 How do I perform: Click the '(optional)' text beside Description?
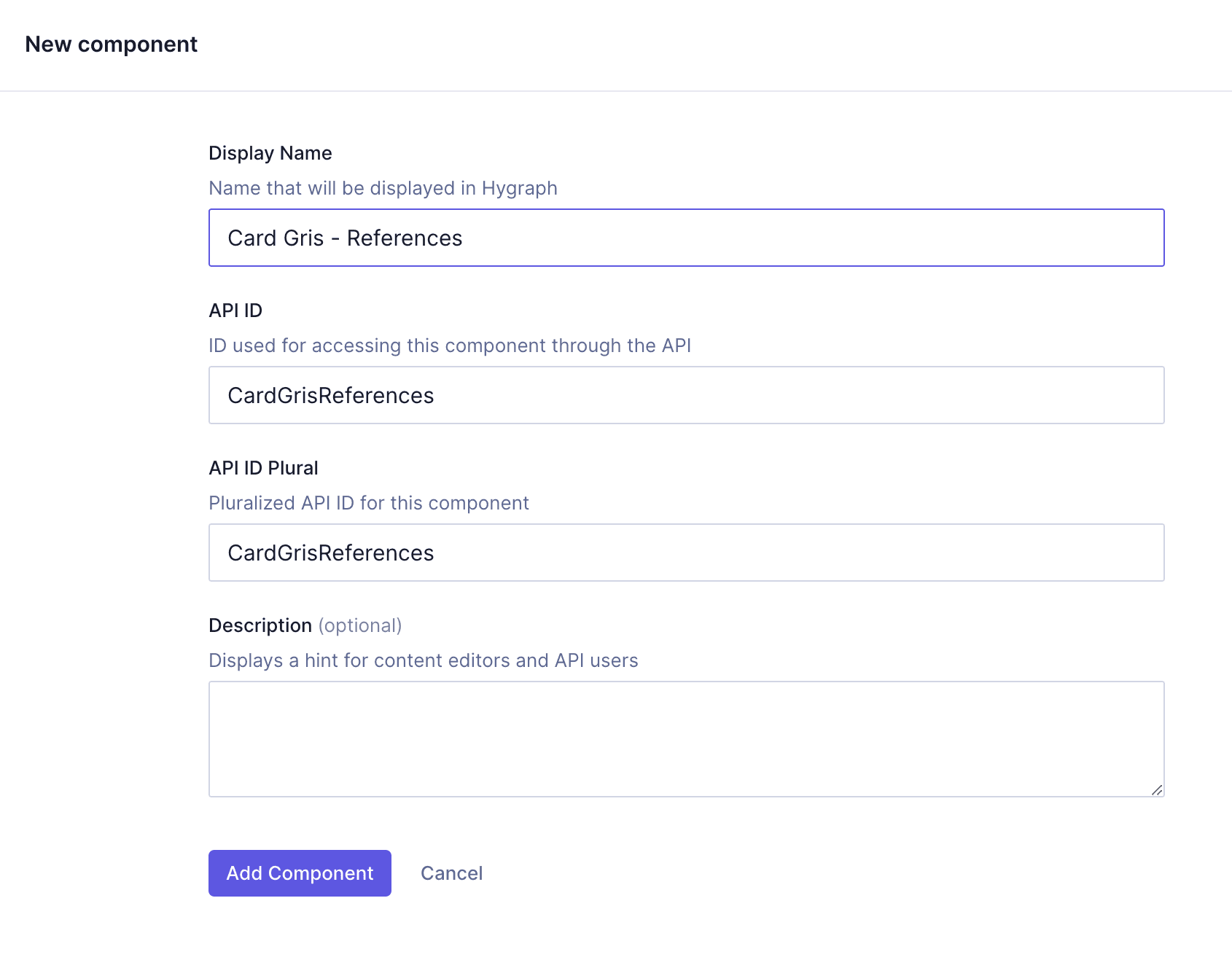360,625
